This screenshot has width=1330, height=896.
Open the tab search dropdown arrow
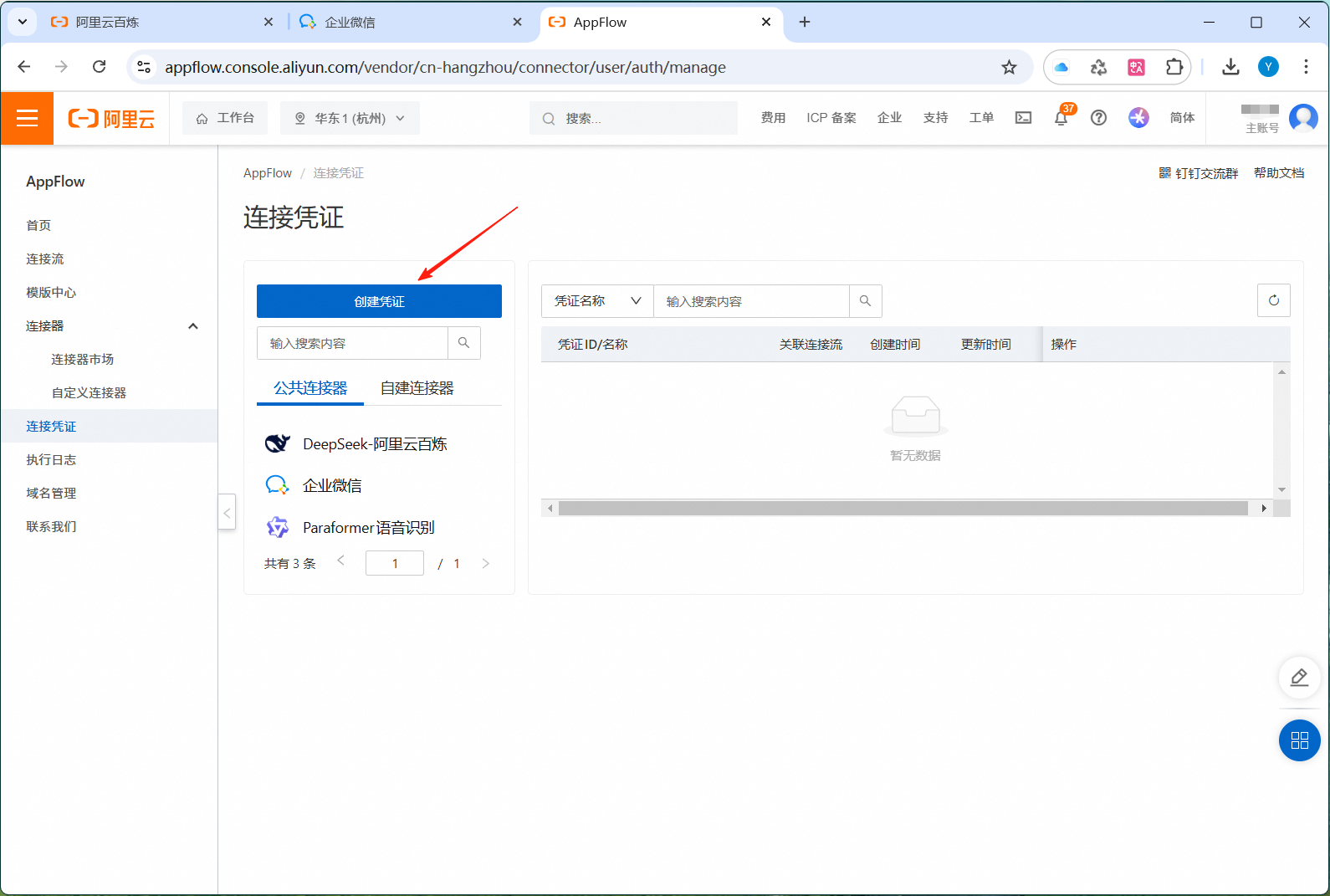(x=23, y=22)
